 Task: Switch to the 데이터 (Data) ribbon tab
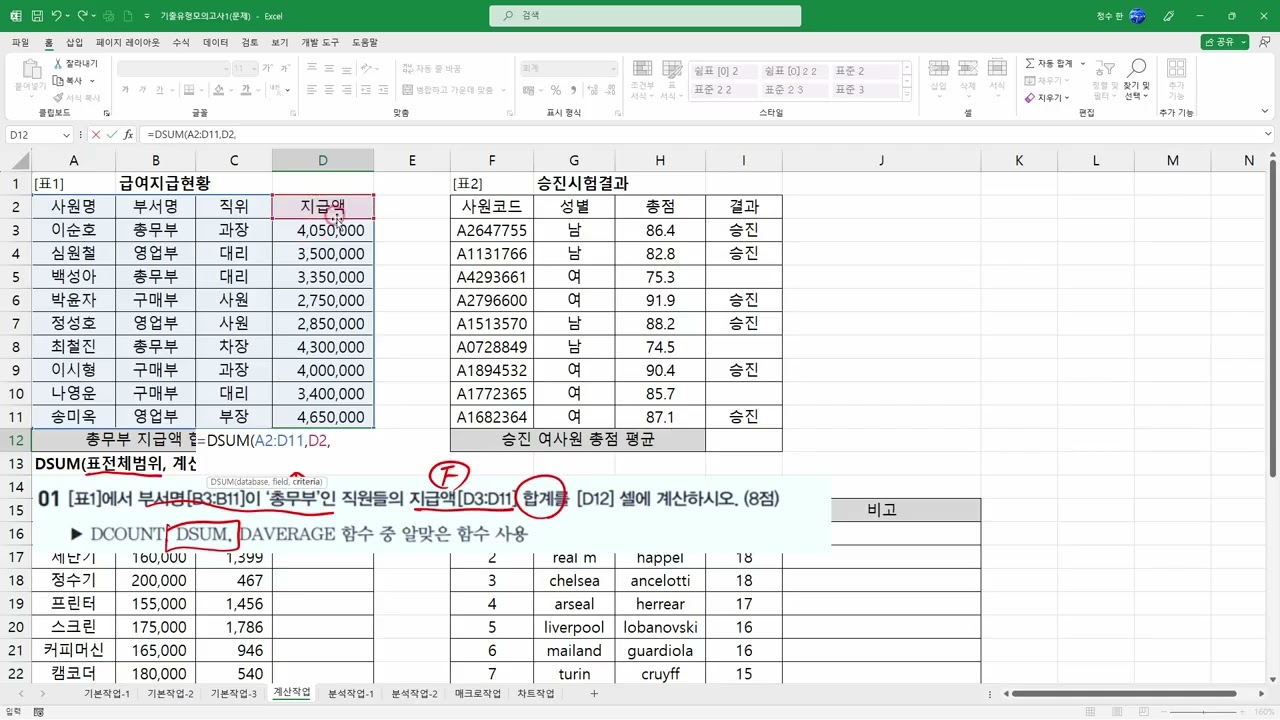[215, 43]
